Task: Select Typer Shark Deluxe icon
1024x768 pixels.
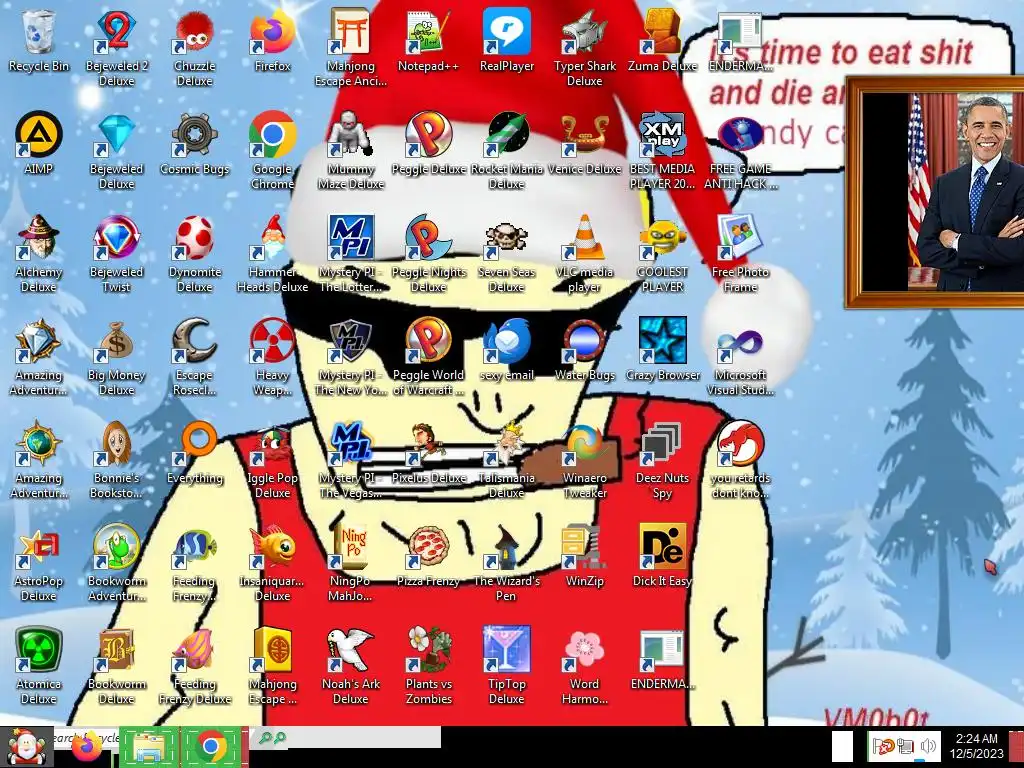Action: tap(584, 48)
